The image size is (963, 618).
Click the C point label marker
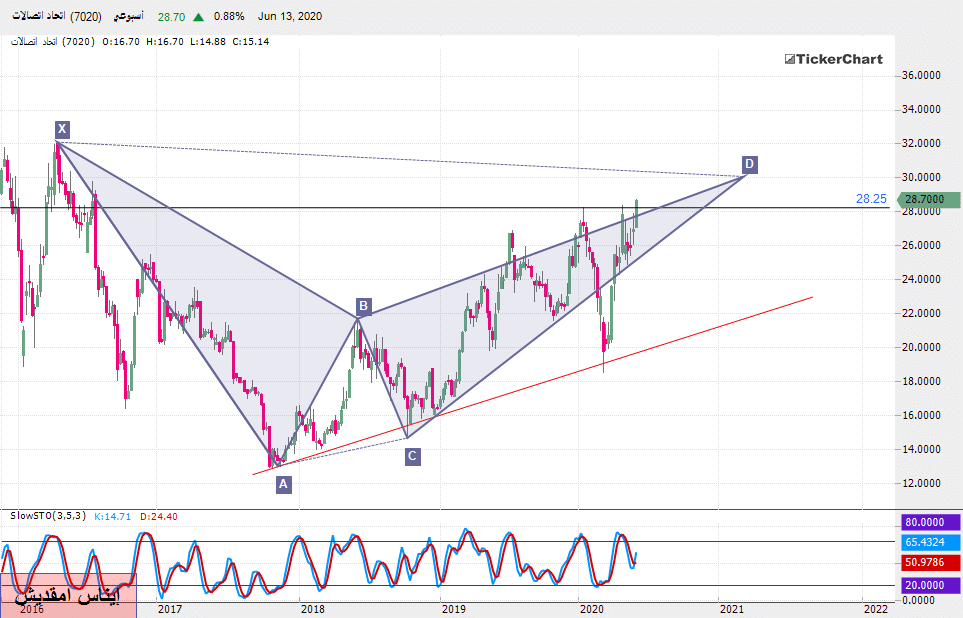[x=412, y=456]
